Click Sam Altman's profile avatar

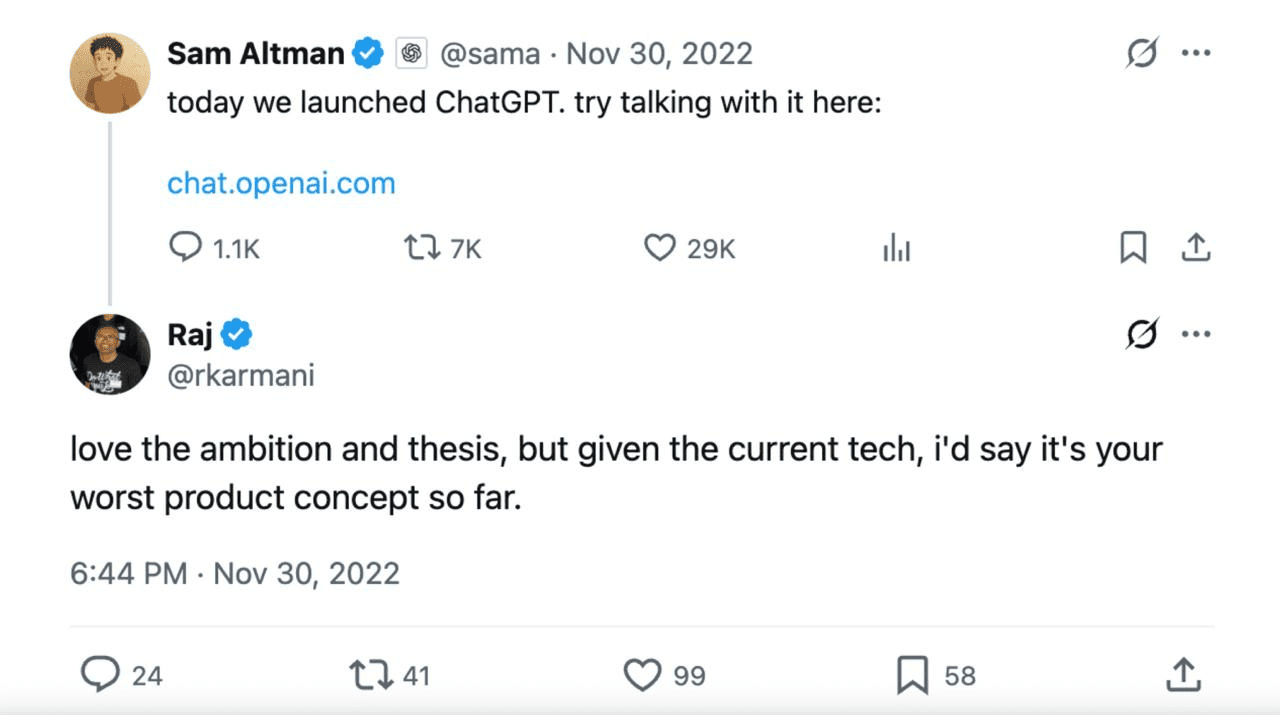pyautogui.click(x=110, y=73)
